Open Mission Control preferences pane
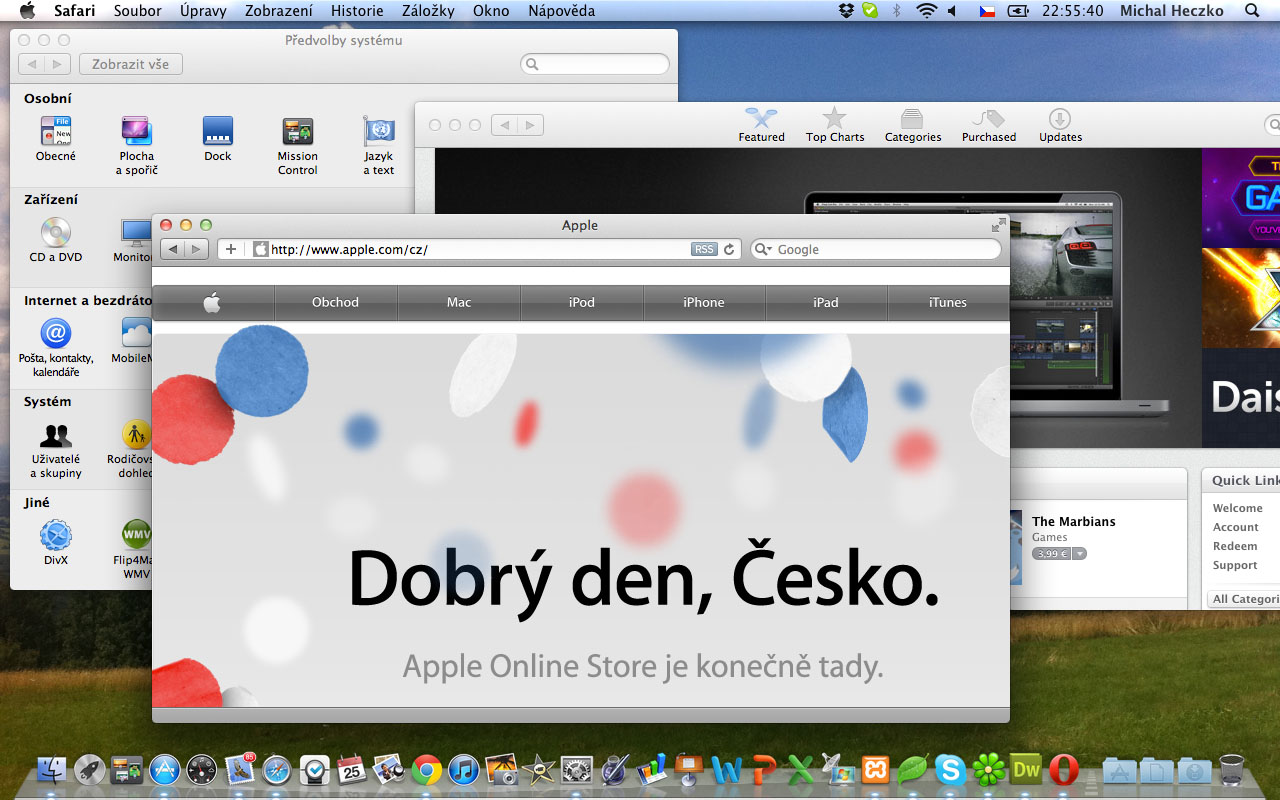 [298, 146]
